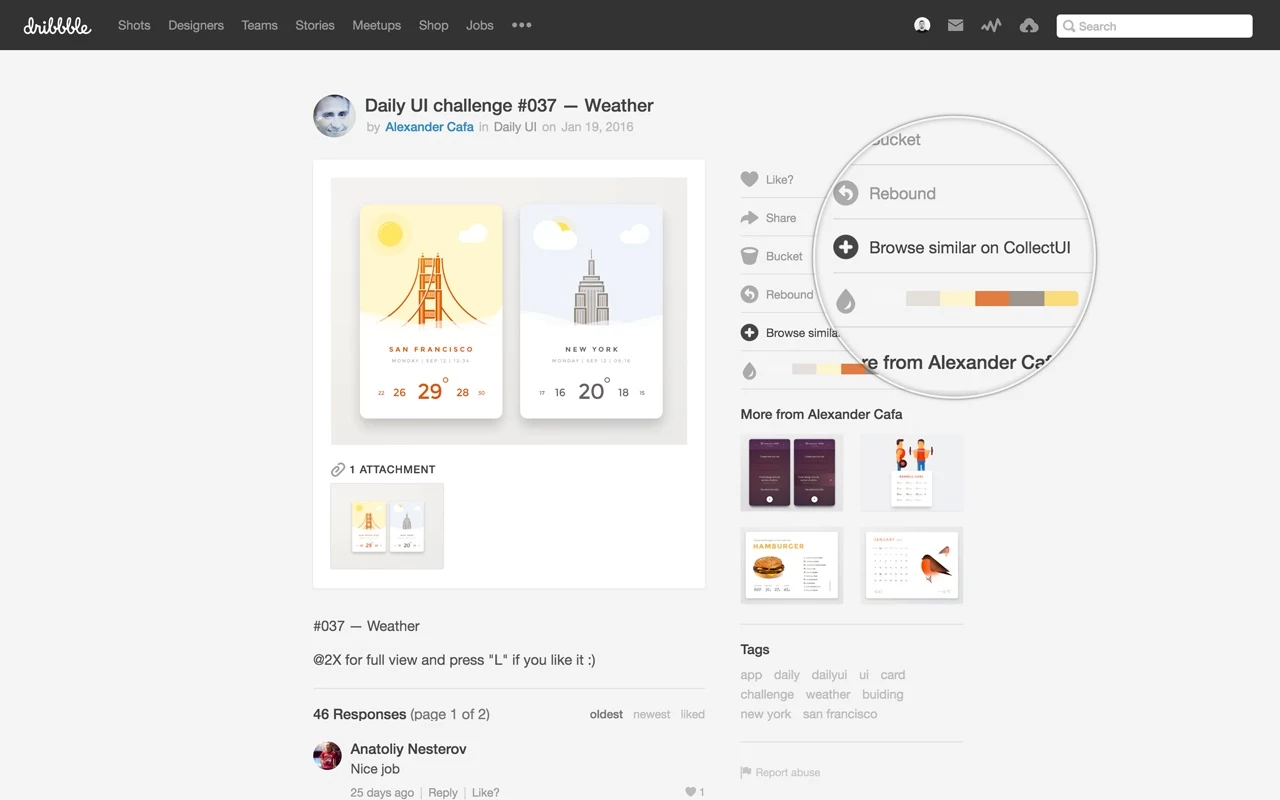Click the cloud upload icon

pos(1029,26)
